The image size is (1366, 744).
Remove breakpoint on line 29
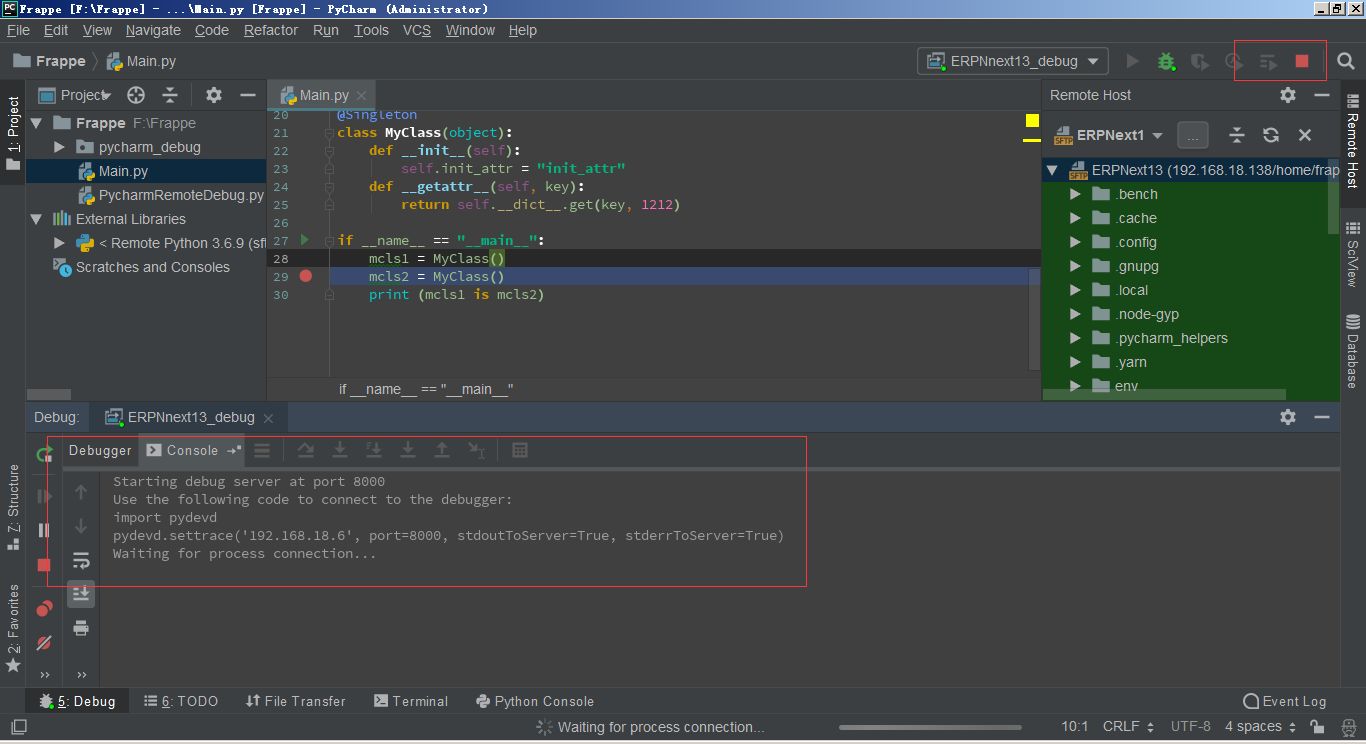click(306, 276)
